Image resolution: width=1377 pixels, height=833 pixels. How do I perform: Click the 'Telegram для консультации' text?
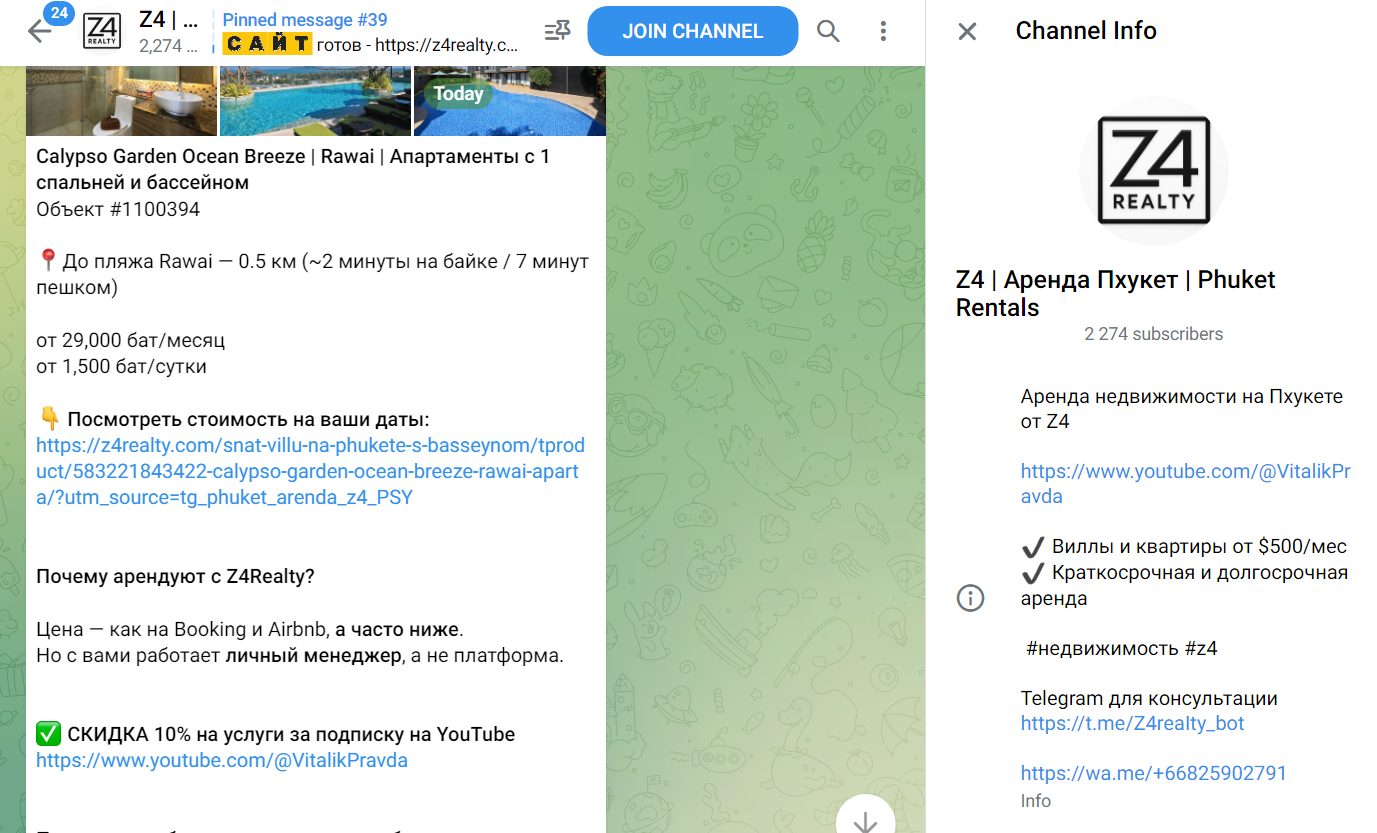(x=1149, y=698)
